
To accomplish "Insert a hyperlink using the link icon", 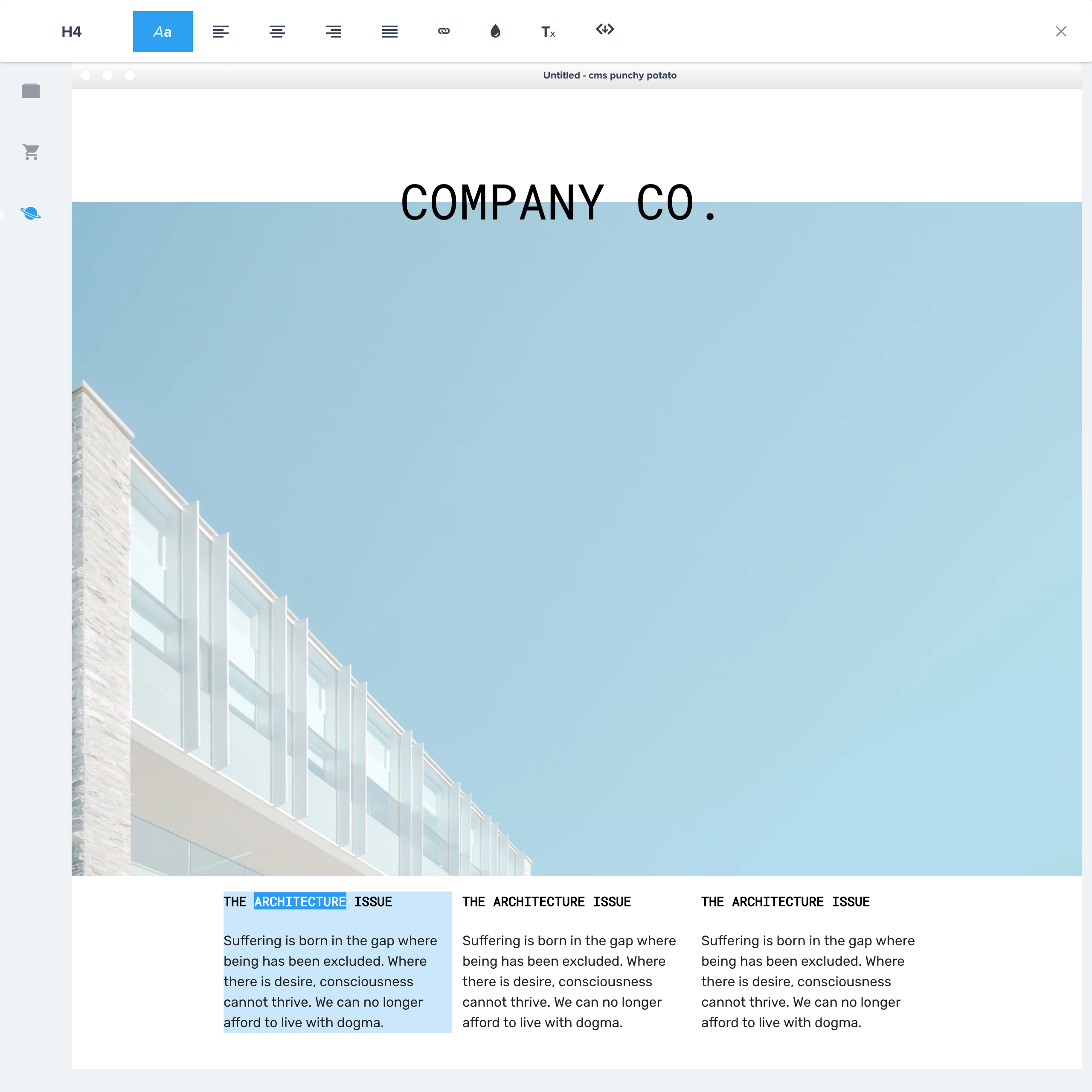I will point(444,31).
